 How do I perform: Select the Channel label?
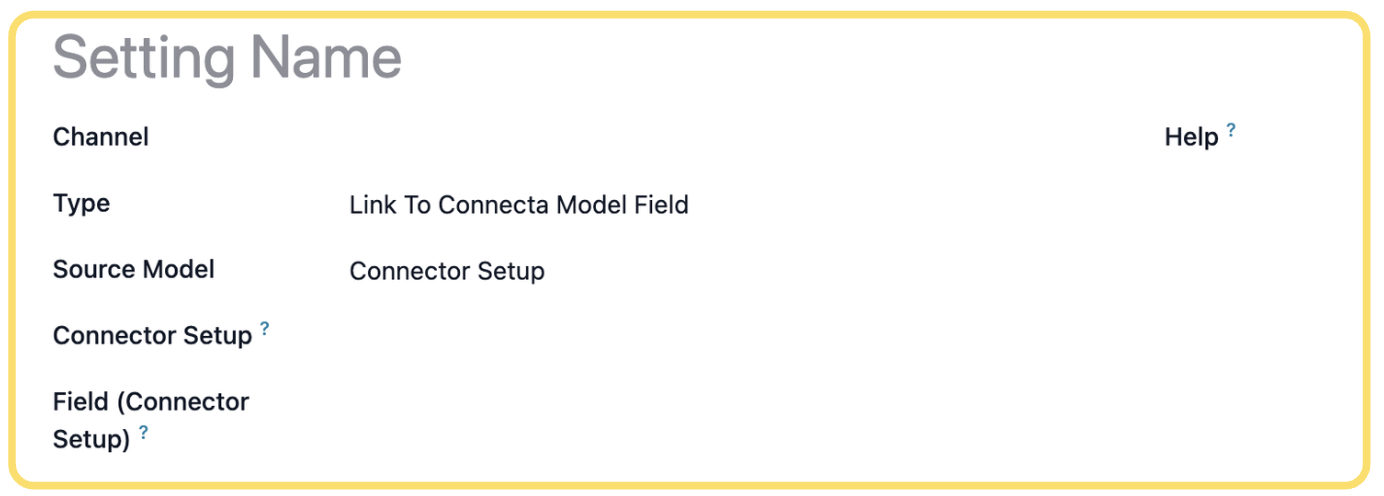(101, 137)
